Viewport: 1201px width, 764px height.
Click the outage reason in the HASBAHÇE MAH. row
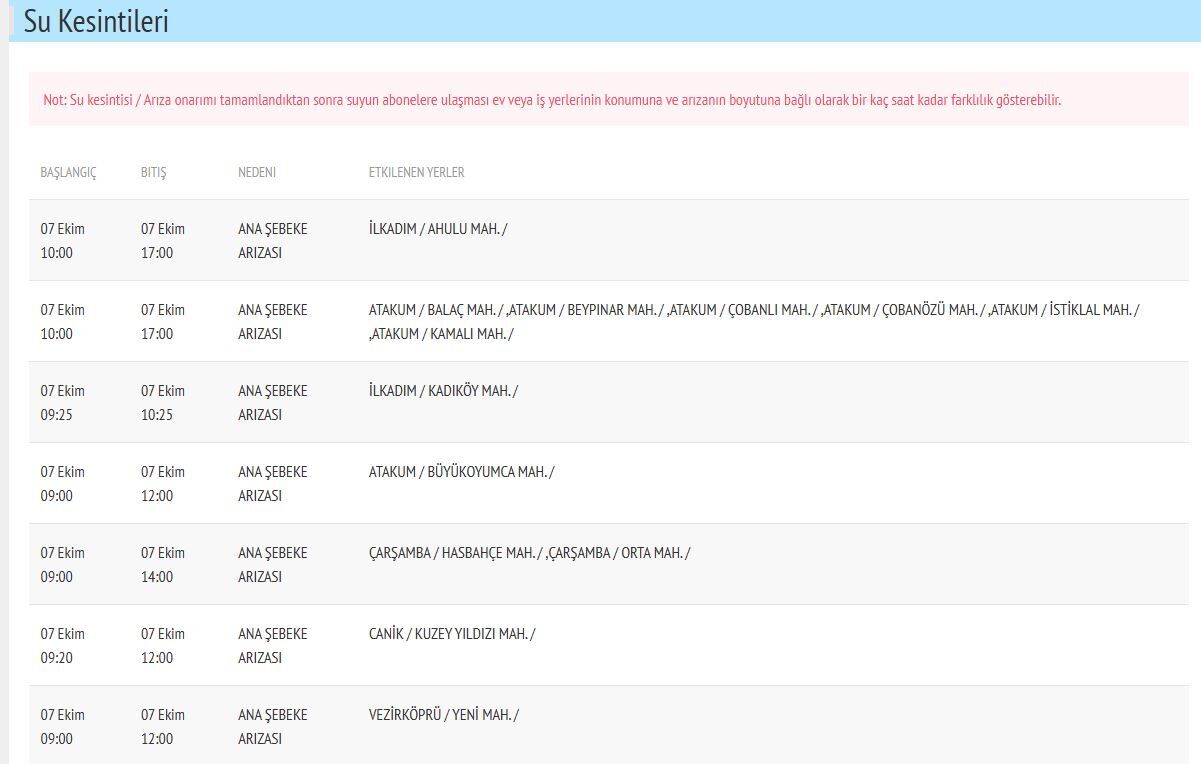[x=273, y=565]
